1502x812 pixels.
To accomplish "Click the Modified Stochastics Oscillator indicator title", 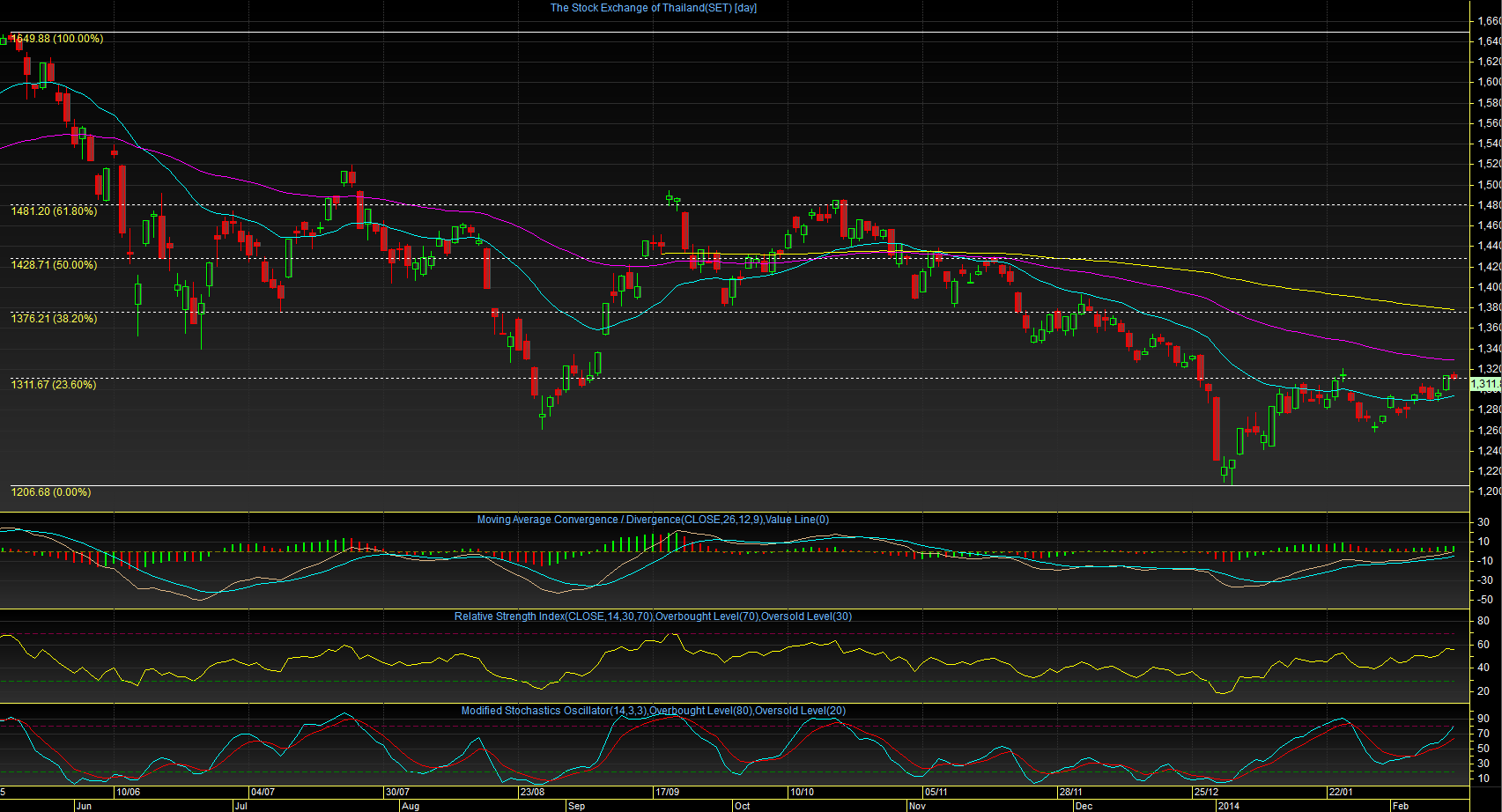I will coord(653,711).
